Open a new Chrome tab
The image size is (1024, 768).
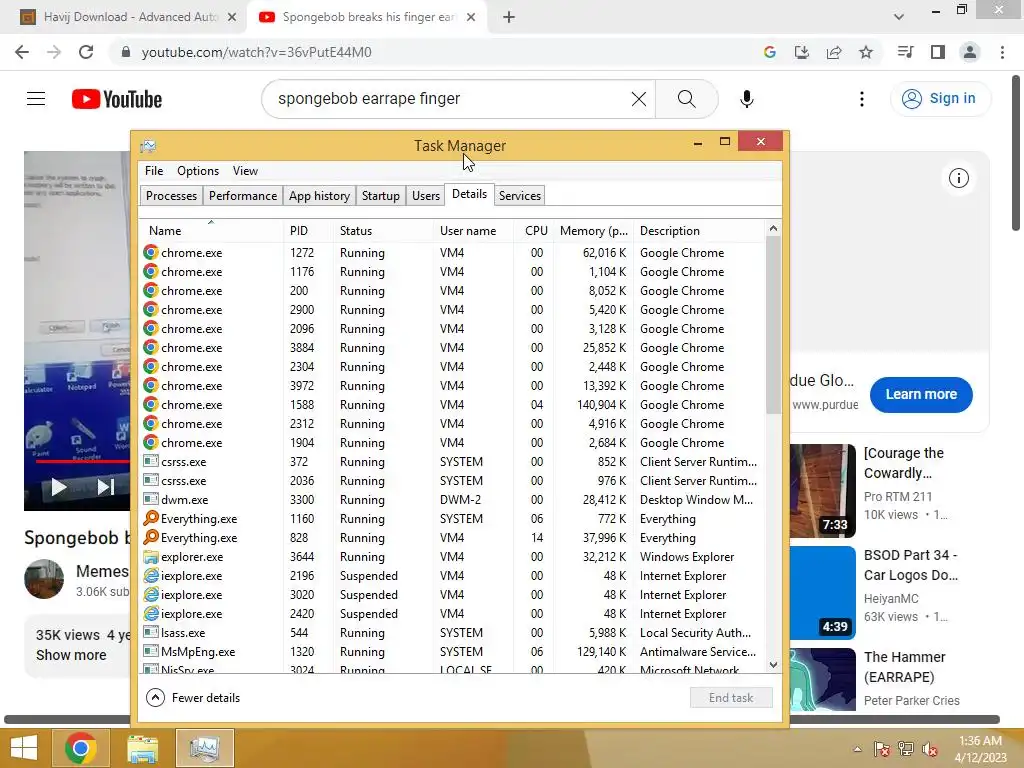point(509,17)
